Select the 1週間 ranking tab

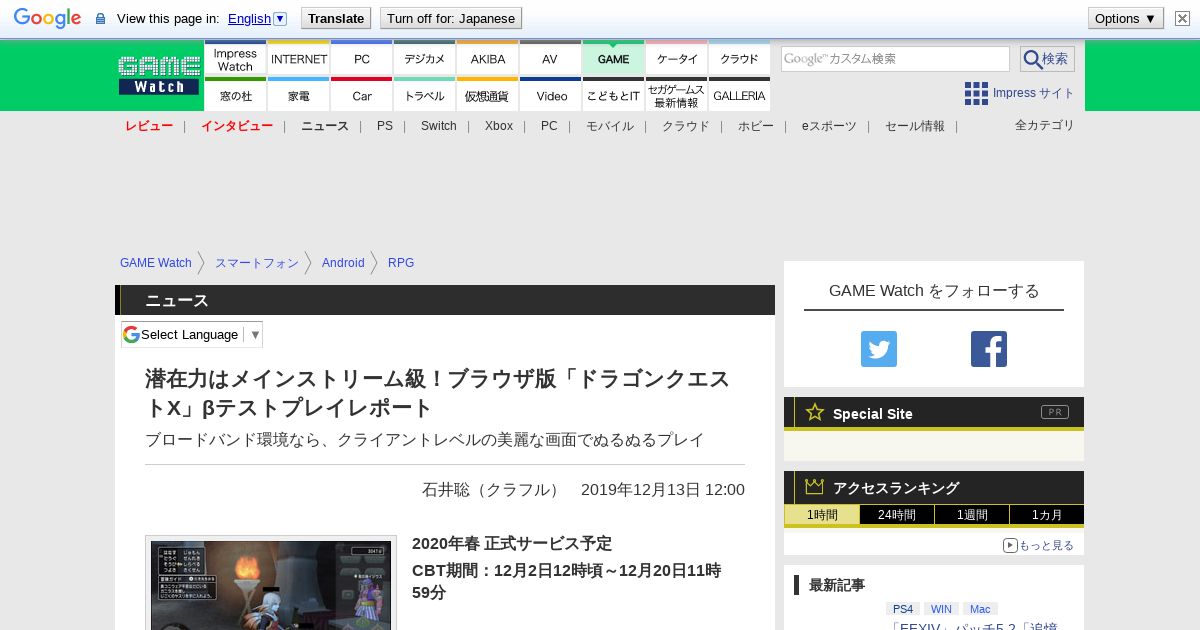click(972, 515)
